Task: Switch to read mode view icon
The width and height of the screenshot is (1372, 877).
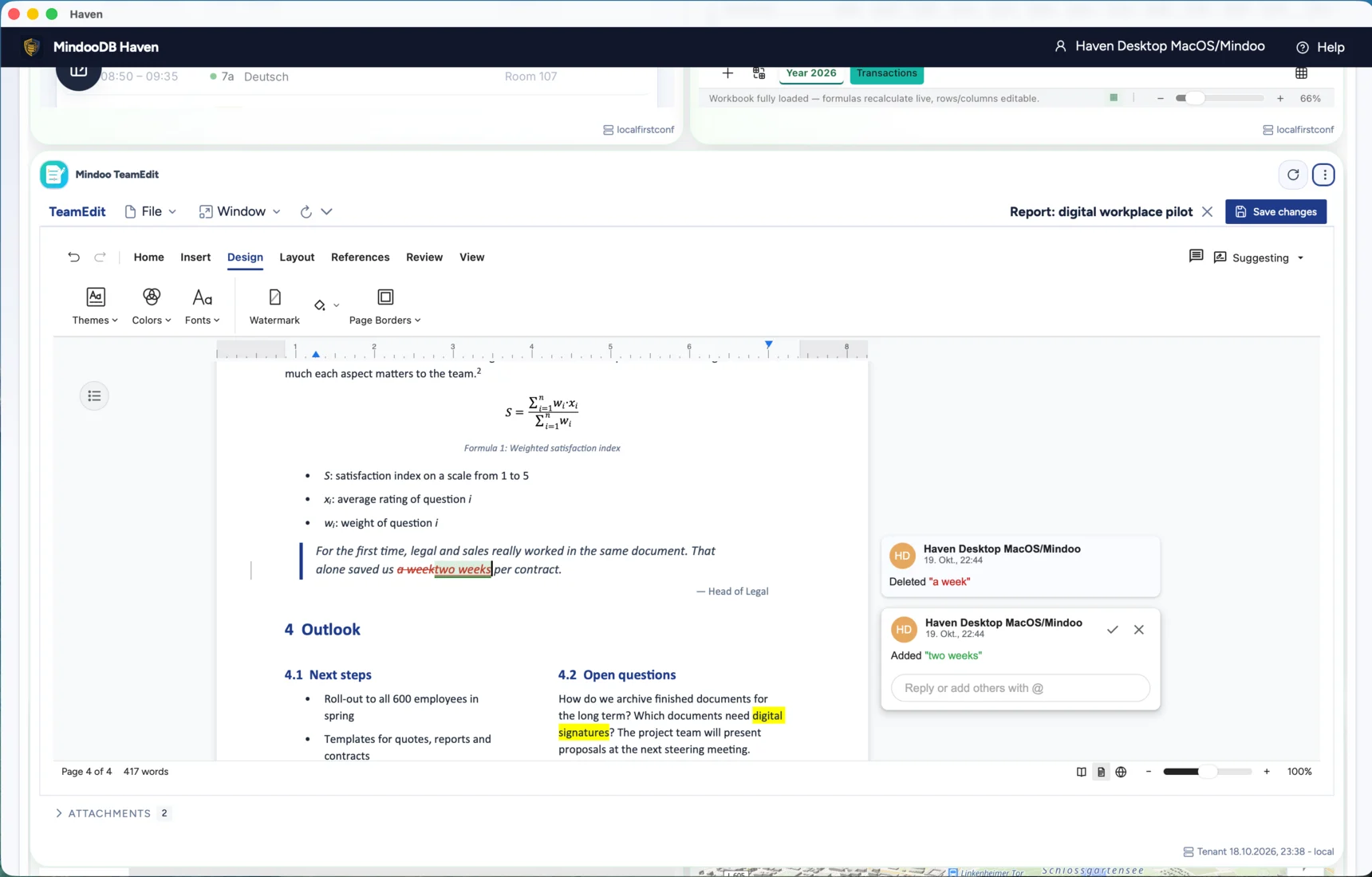Action: point(1082,772)
